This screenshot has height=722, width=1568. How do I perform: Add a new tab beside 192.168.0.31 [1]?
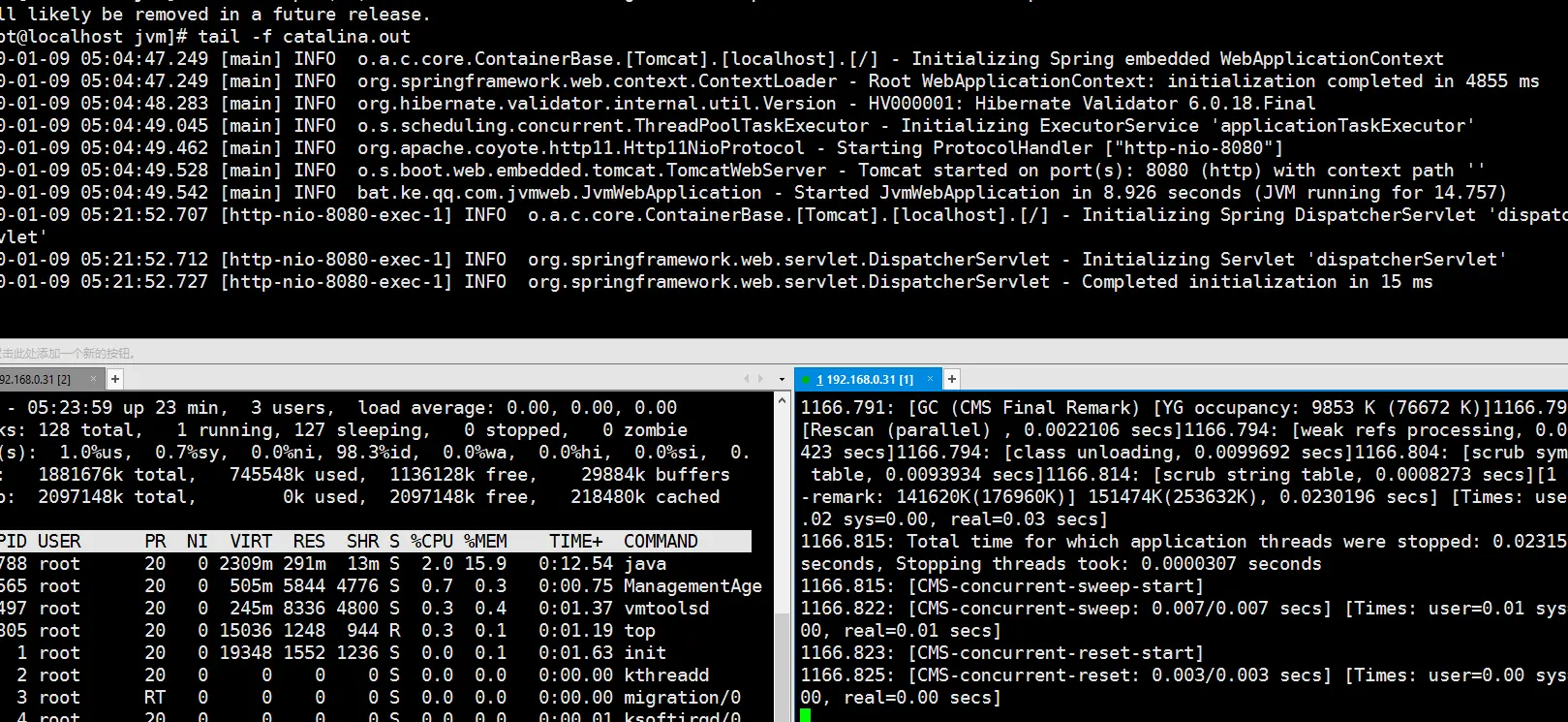(x=952, y=379)
